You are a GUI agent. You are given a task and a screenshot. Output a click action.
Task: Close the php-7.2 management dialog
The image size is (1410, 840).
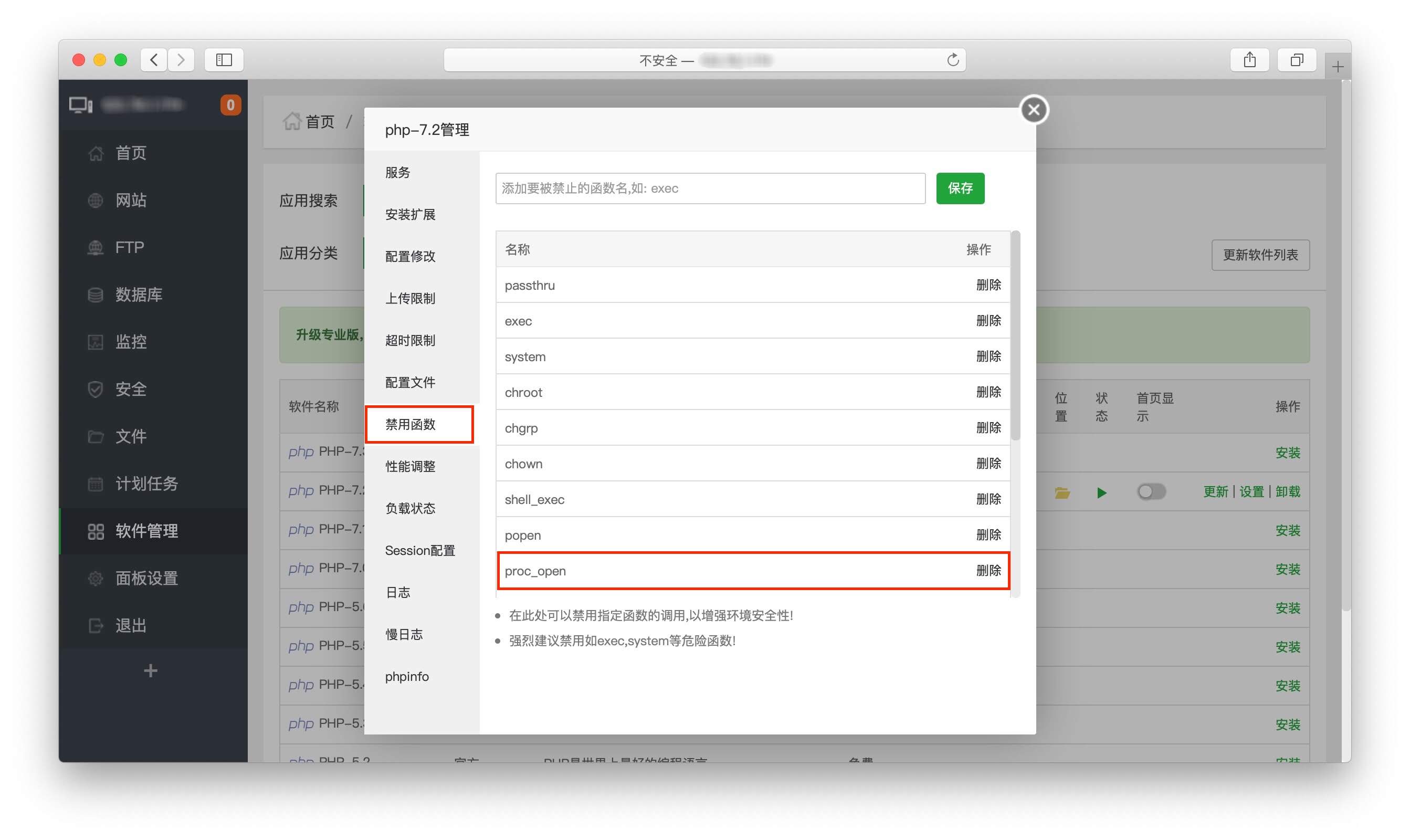pos(1033,110)
